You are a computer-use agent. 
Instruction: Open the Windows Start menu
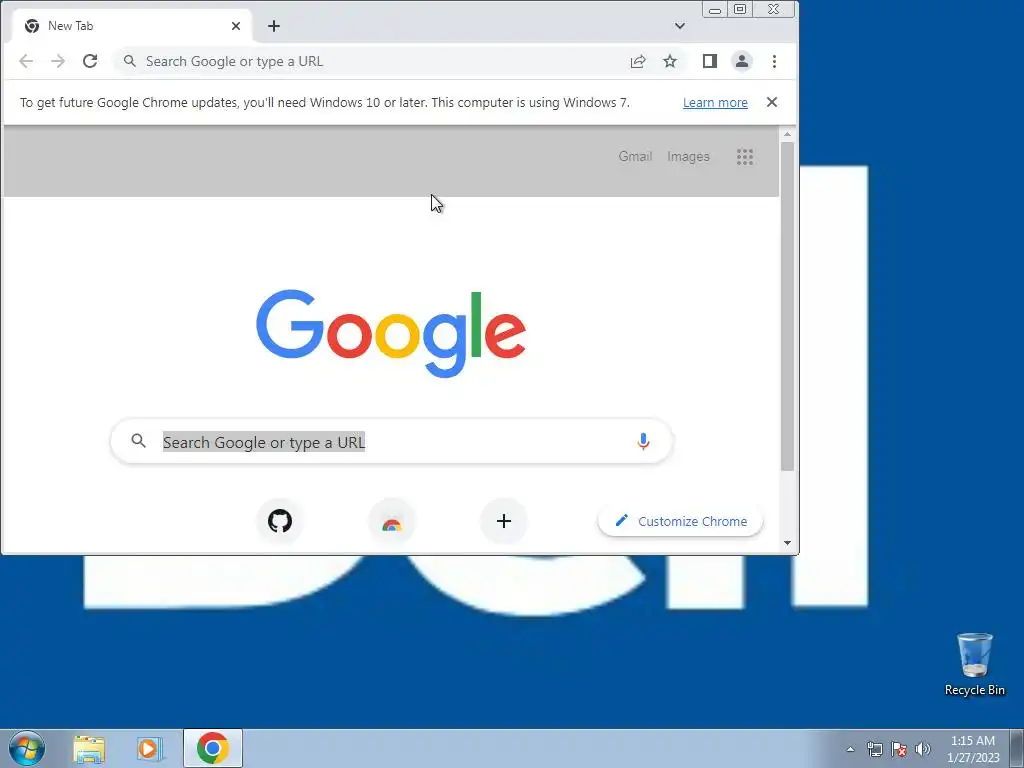(27, 748)
